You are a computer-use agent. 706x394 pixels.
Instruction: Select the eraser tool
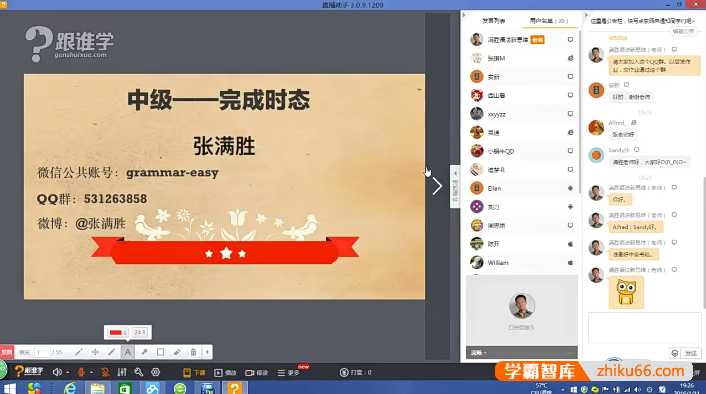click(177, 352)
